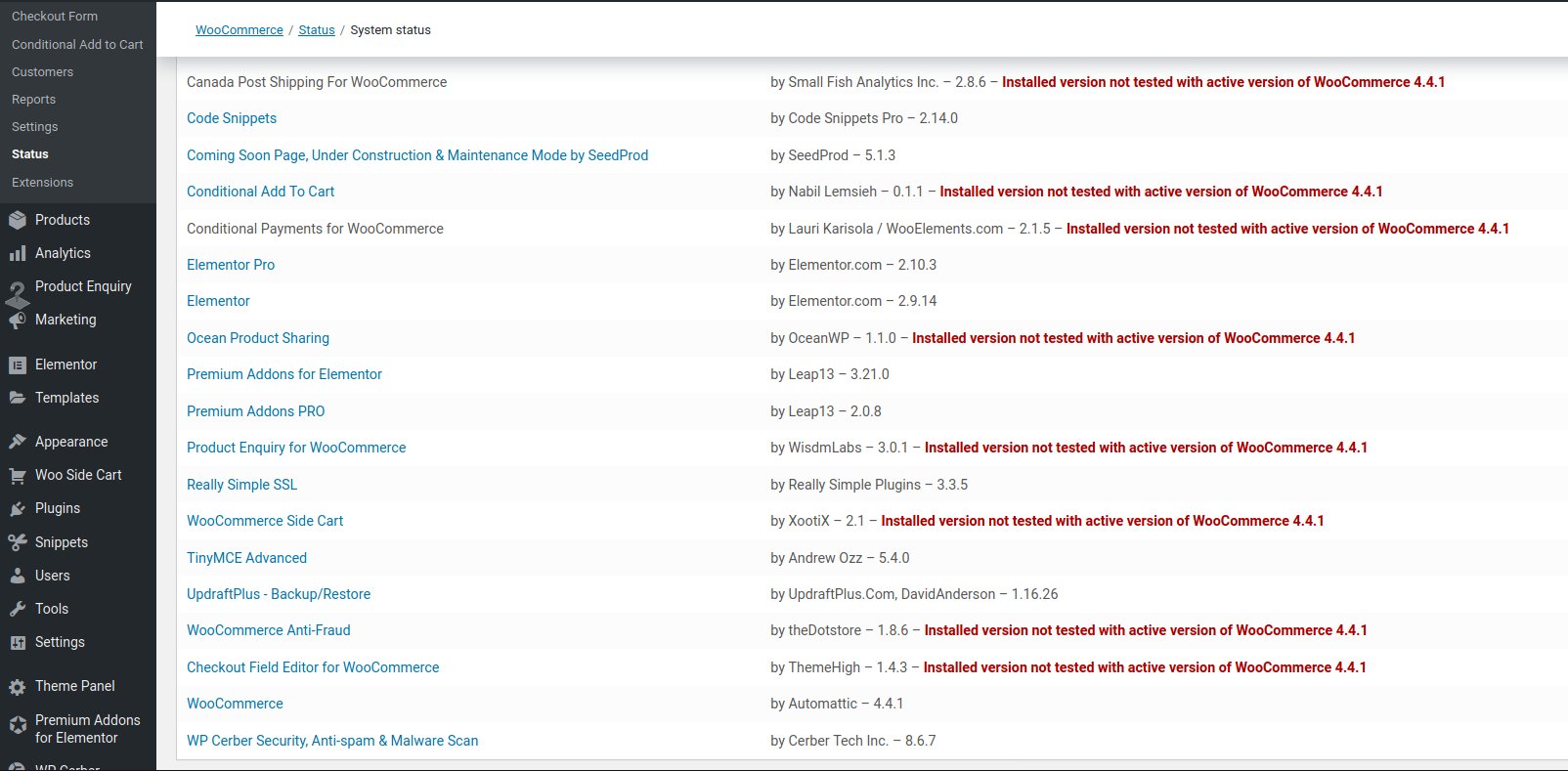Viewport: 1568px width, 771px height.
Task: Click the Status breadcrumb link
Action: (317, 30)
